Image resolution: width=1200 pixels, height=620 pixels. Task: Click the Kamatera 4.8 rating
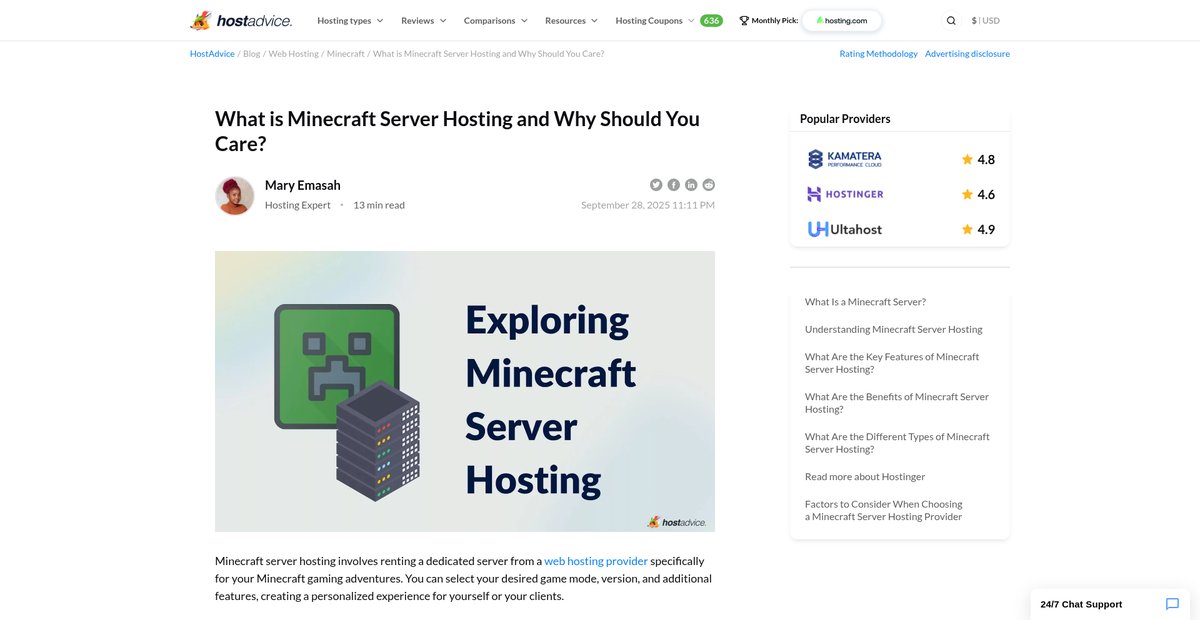pos(978,159)
